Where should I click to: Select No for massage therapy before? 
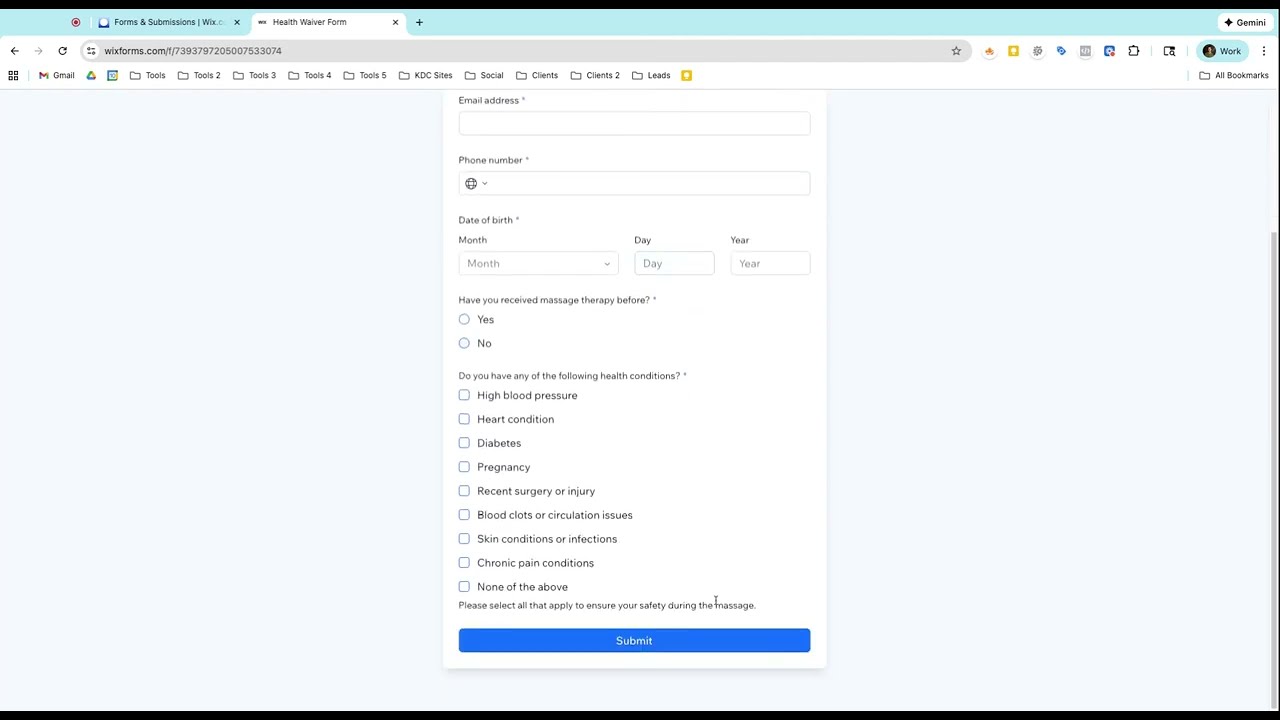click(464, 343)
